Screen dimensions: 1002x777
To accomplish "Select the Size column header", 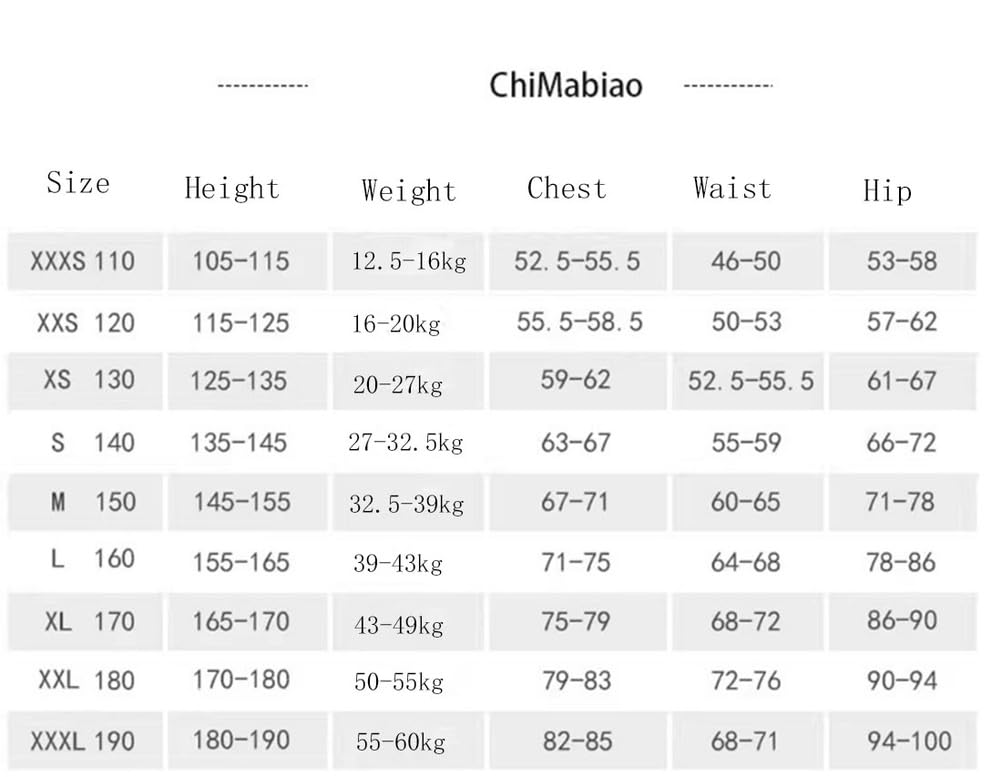I will click(78, 183).
